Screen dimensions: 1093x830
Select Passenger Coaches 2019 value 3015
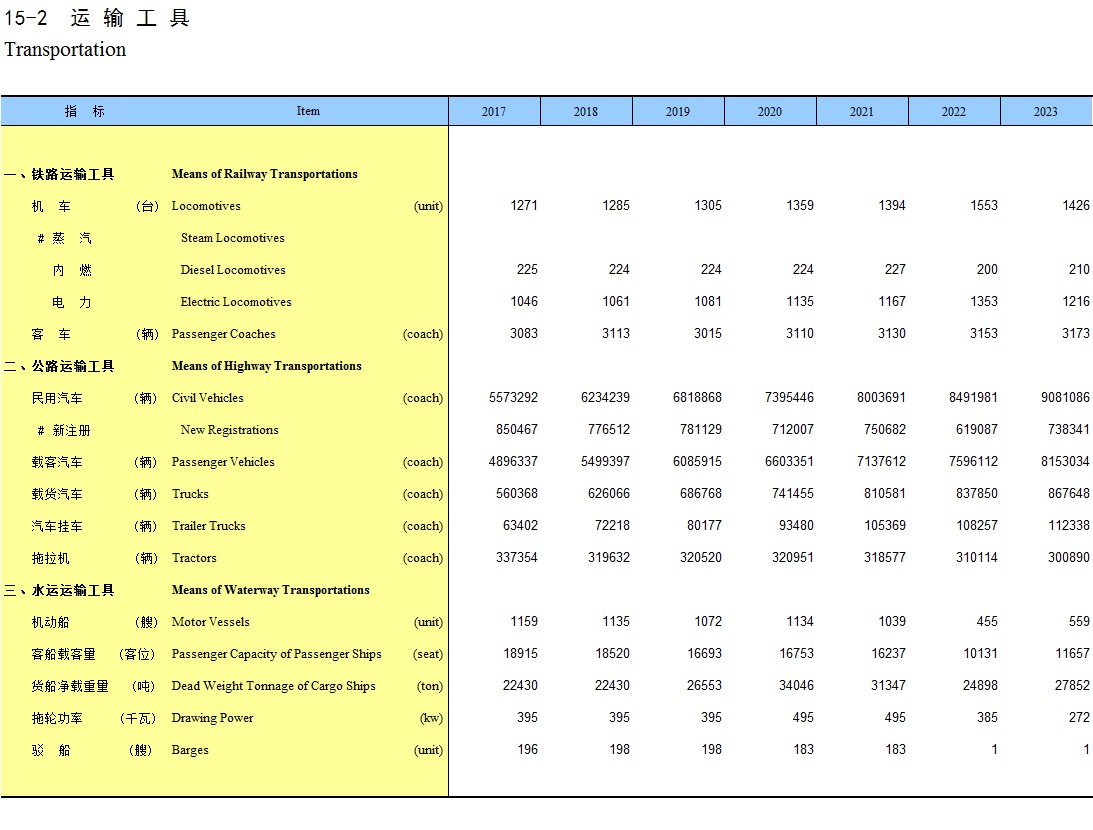(x=708, y=334)
